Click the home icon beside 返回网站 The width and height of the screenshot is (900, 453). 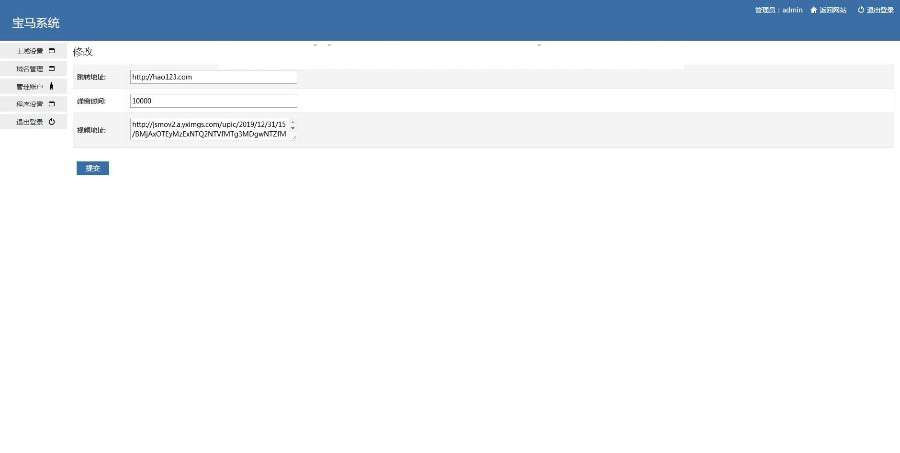pyautogui.click(x=814, y=10)
